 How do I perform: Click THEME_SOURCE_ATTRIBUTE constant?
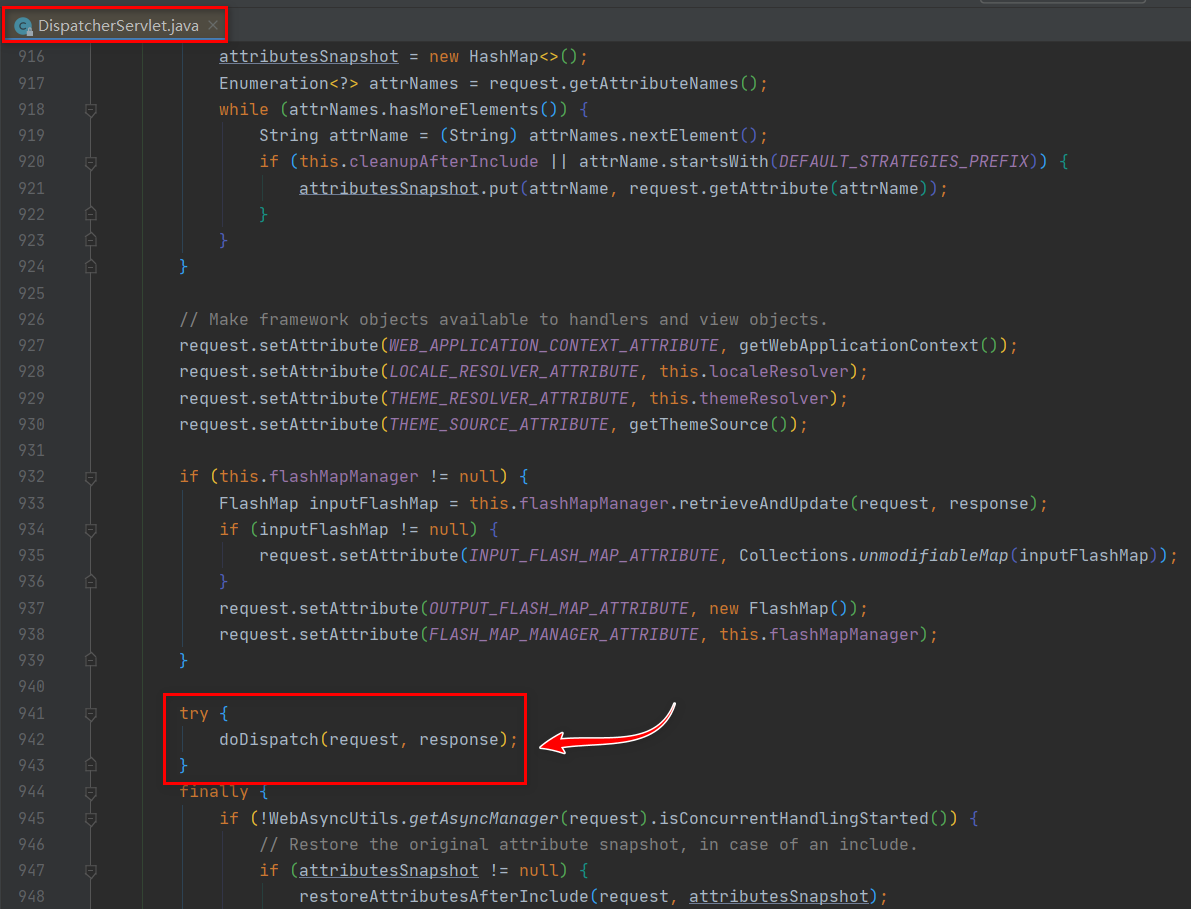[x=498, y=425]
